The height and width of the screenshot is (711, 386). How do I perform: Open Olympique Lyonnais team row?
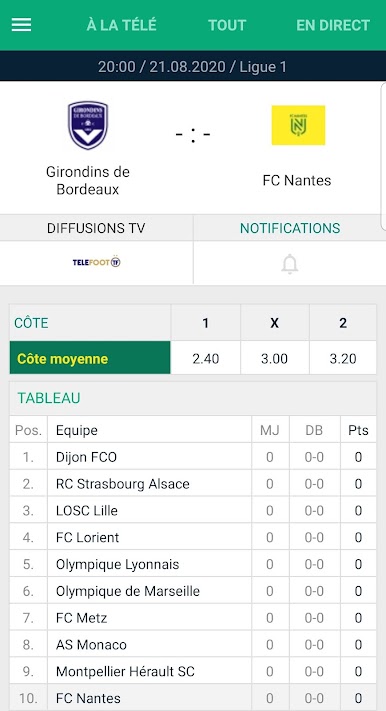tap(193, 564)
